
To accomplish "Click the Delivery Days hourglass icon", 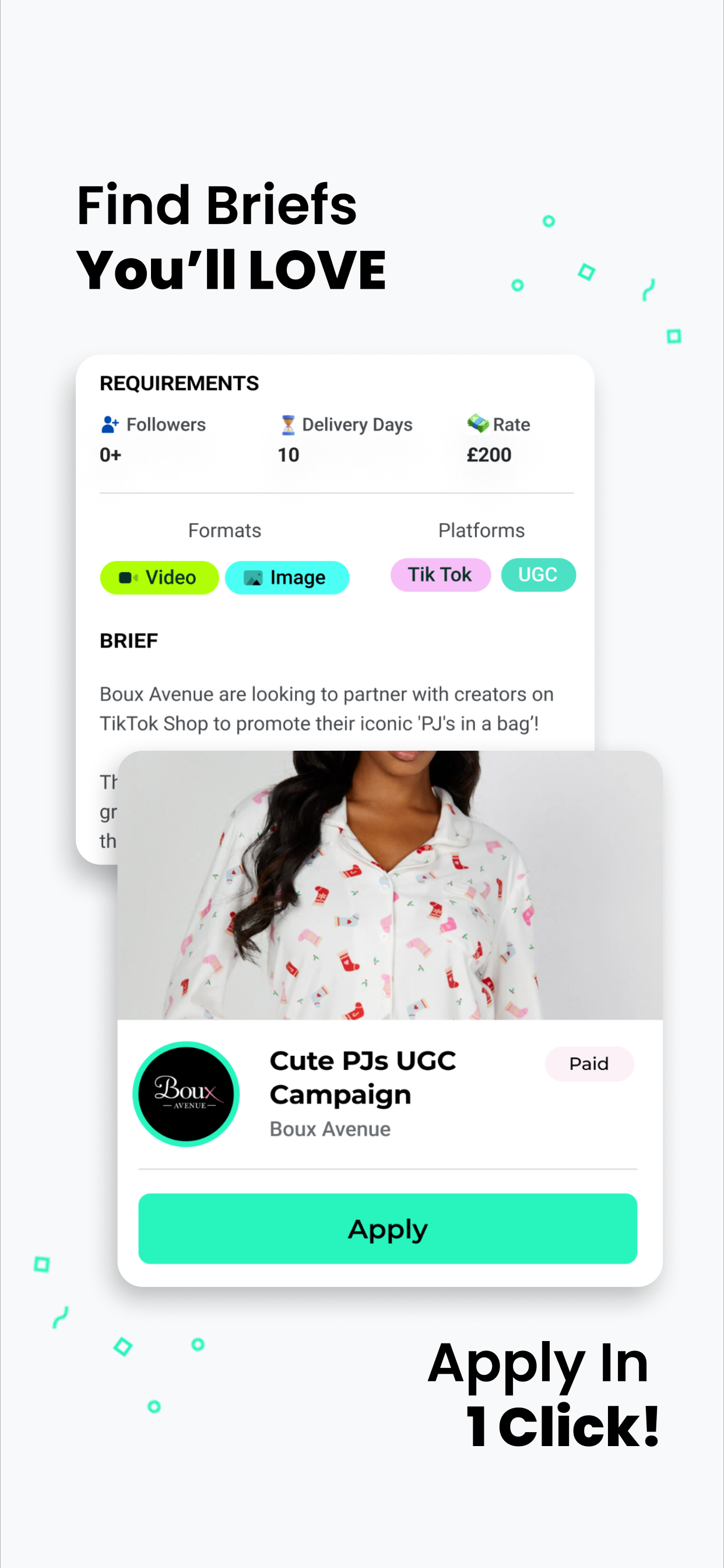I will (x=288, y=425).
